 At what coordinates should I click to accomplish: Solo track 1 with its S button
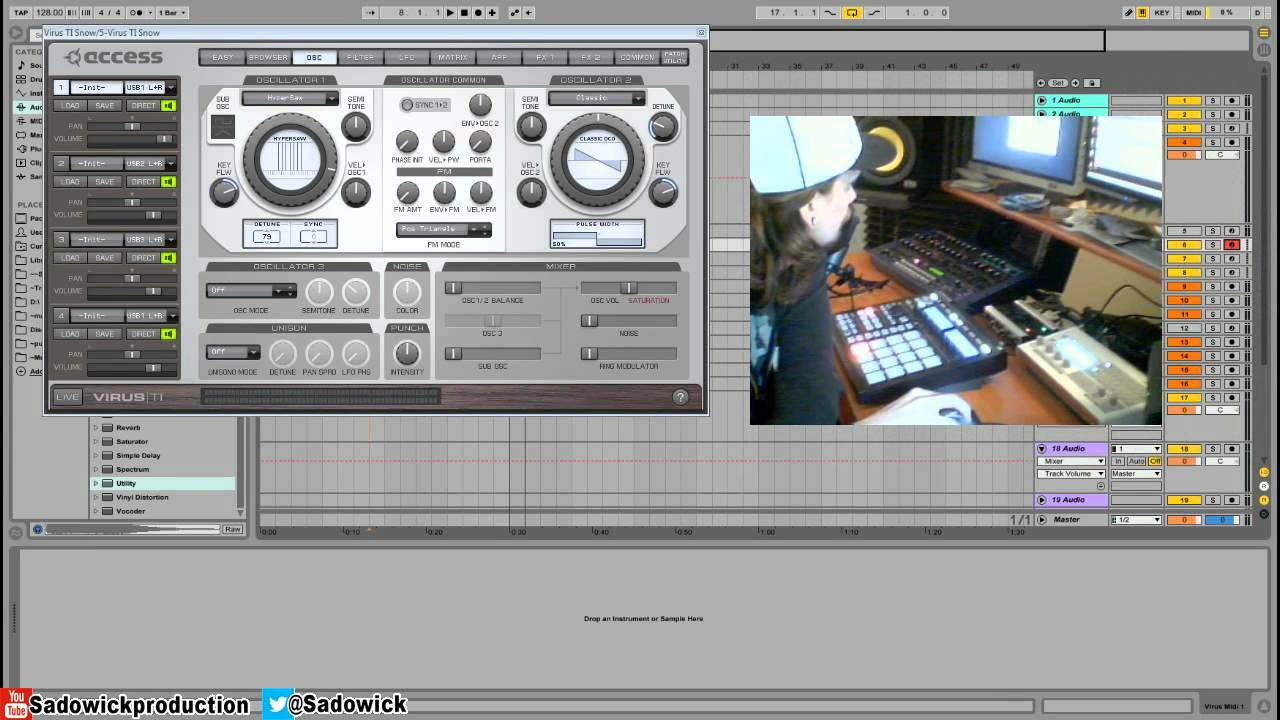pyautogui.click(x=1213, y=101)
